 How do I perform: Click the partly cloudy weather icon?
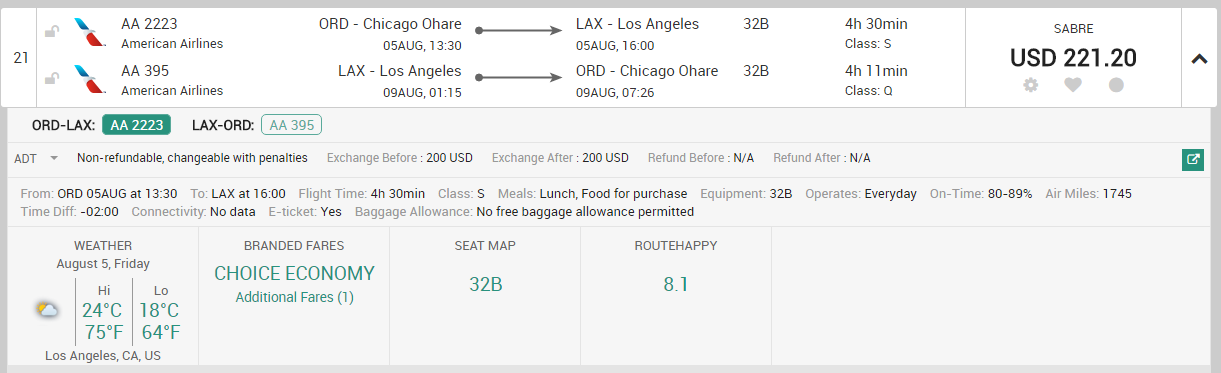click(x=47, y=310)
